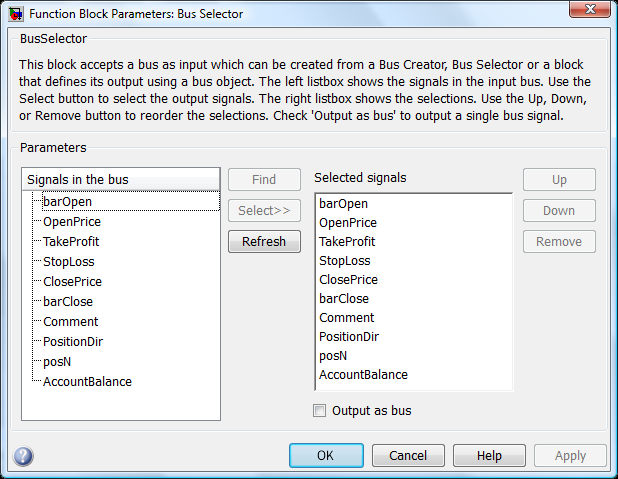Image resolution: width=618 pixels, height=479 pixels.
Task: Confirm with the OK button
Action: click(326, 455)
